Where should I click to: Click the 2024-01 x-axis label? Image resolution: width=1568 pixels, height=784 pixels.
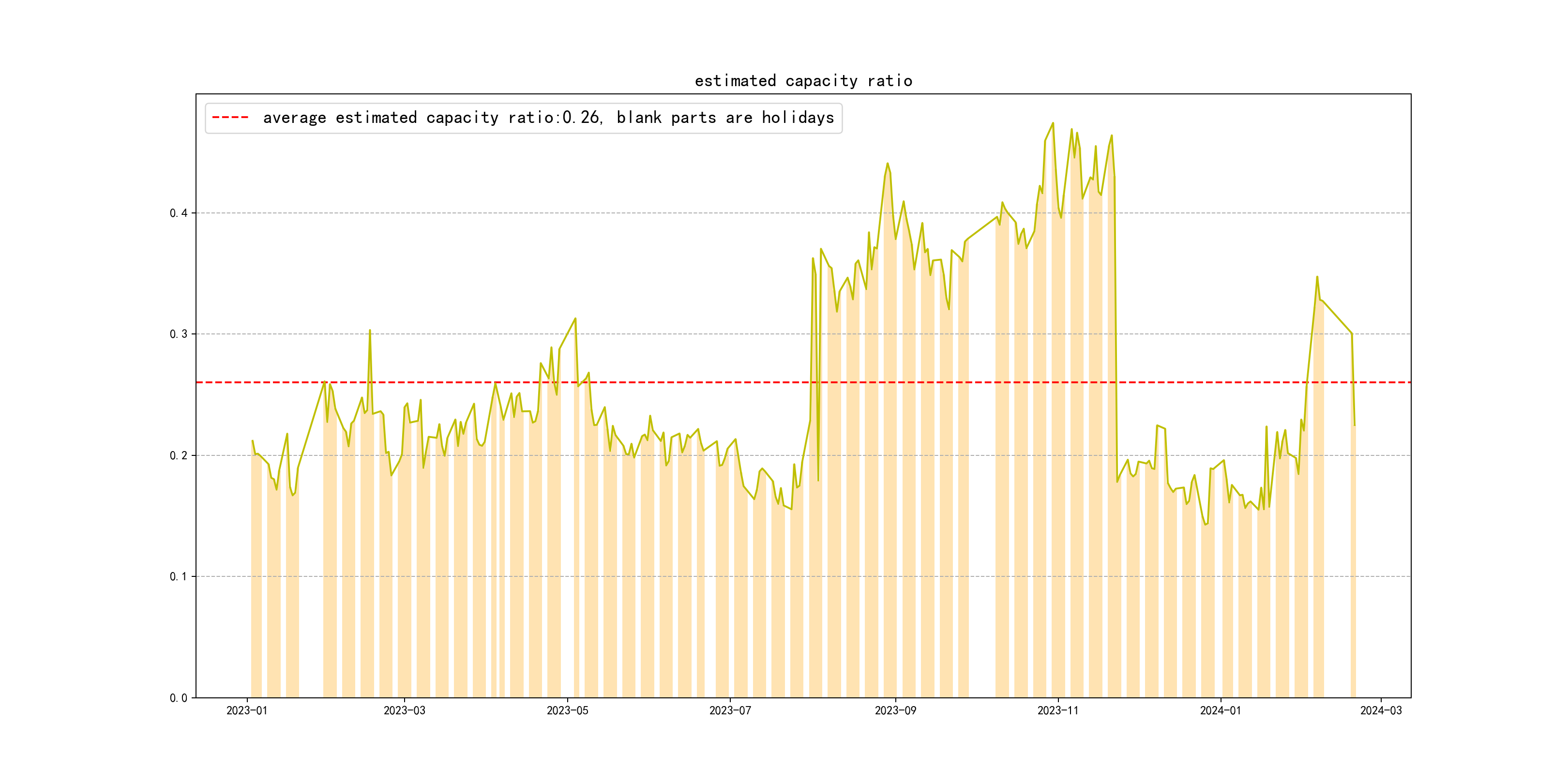pyautogui.click(x=1220, y=710)
